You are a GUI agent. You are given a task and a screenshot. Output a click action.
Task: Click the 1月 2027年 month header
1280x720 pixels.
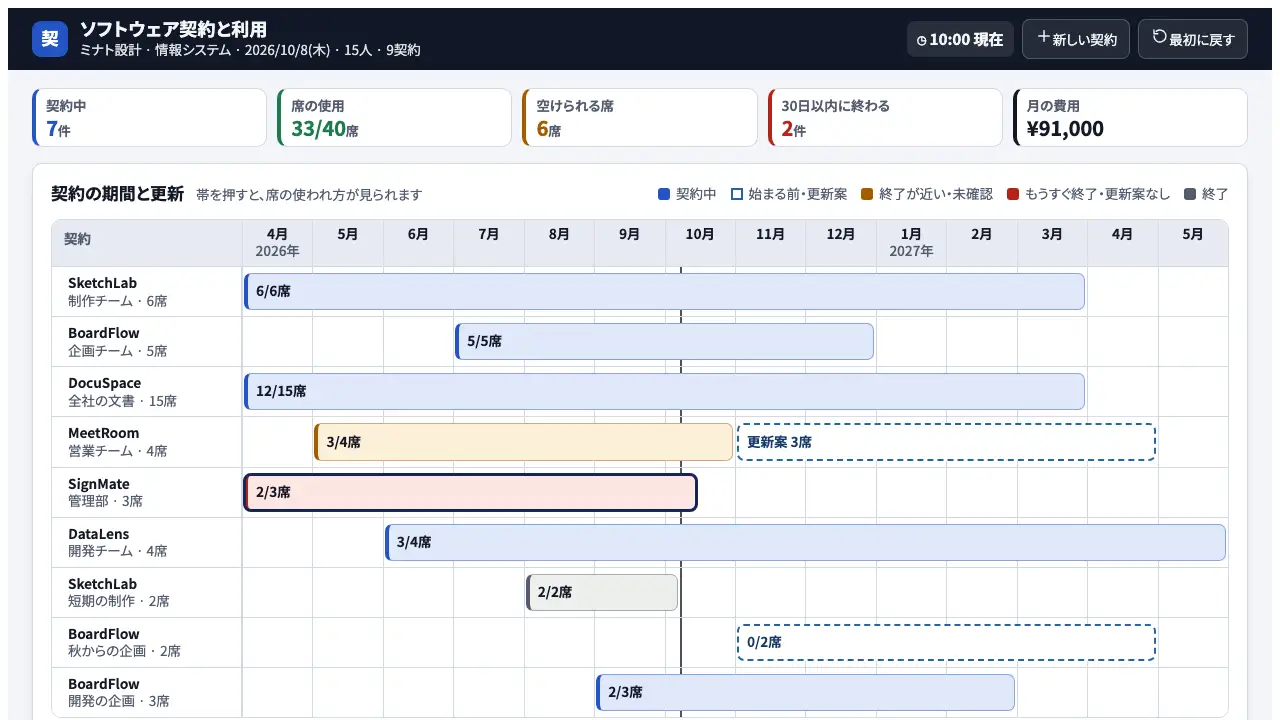tap(911, 243)
